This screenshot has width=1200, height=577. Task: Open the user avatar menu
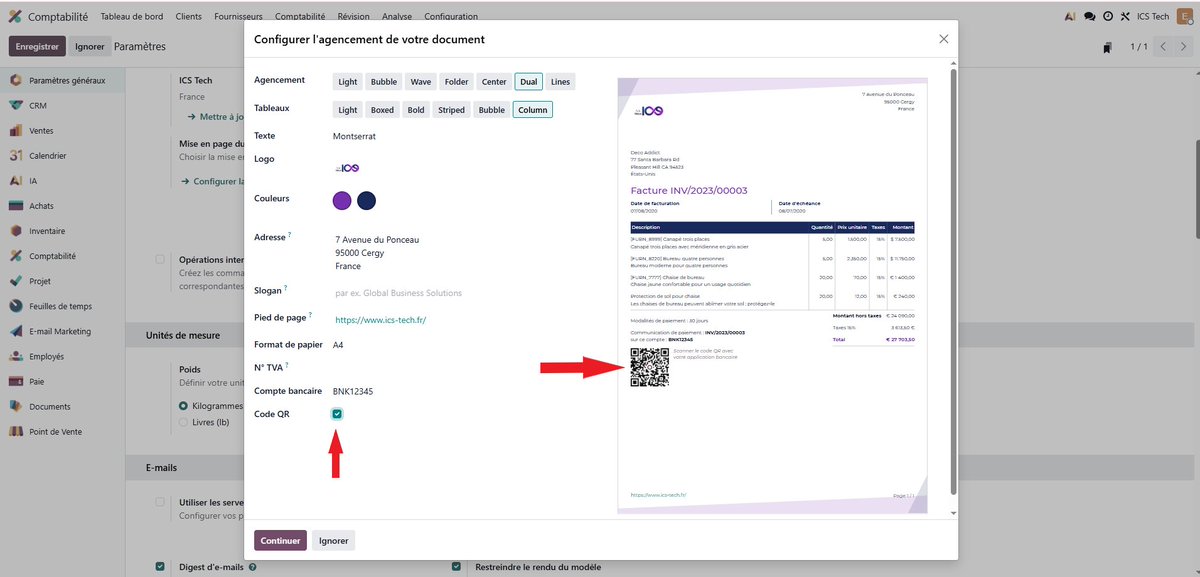1184,16
